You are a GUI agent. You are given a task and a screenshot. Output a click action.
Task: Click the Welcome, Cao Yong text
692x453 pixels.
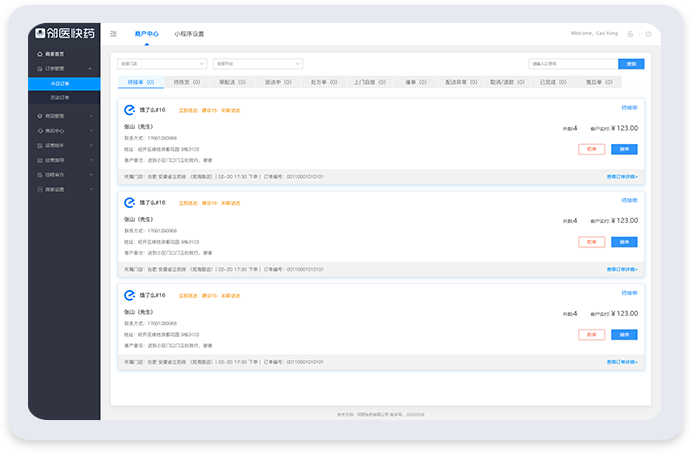tap(594, 34)
